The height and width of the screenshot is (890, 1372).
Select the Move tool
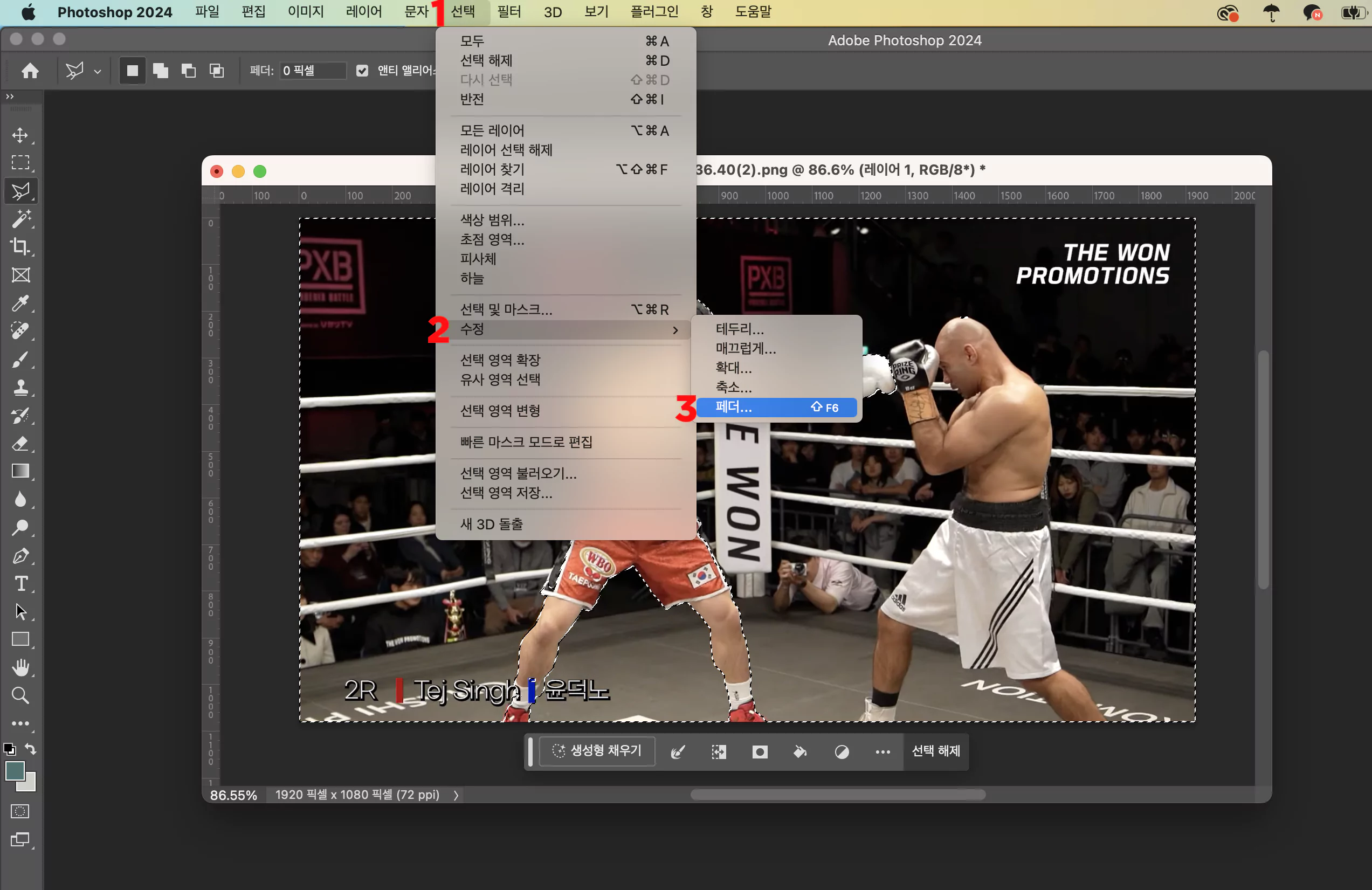[20, 135]
